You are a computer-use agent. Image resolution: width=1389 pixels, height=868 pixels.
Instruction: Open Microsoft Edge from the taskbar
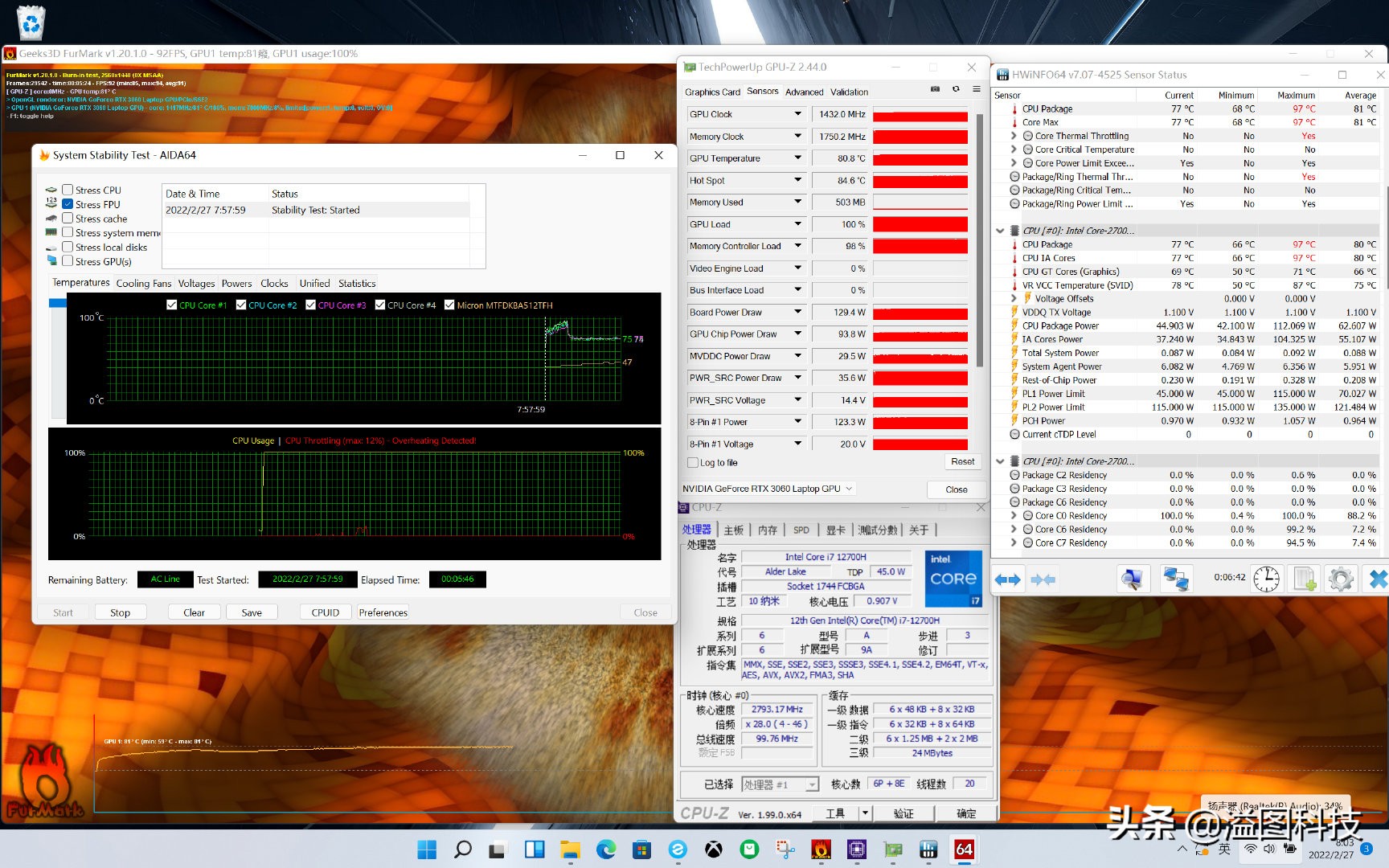click(606, 849)
